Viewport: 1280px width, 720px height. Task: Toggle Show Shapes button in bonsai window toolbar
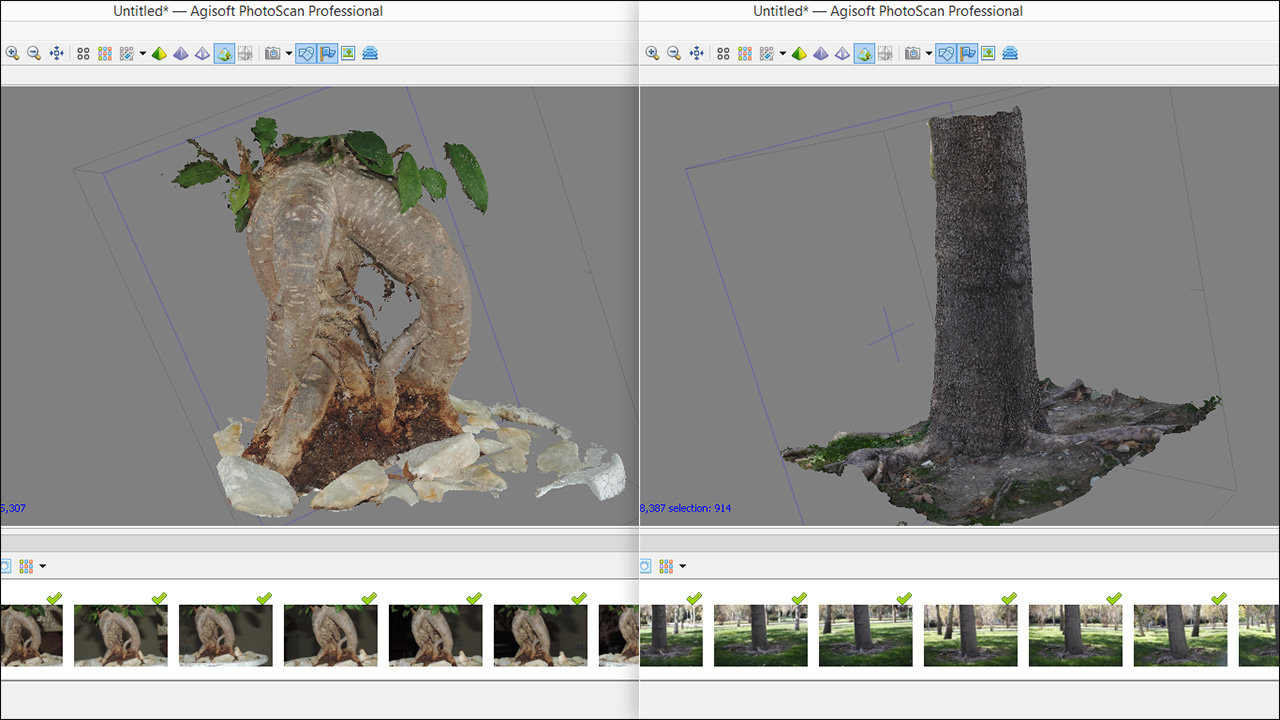coord(306,54)
